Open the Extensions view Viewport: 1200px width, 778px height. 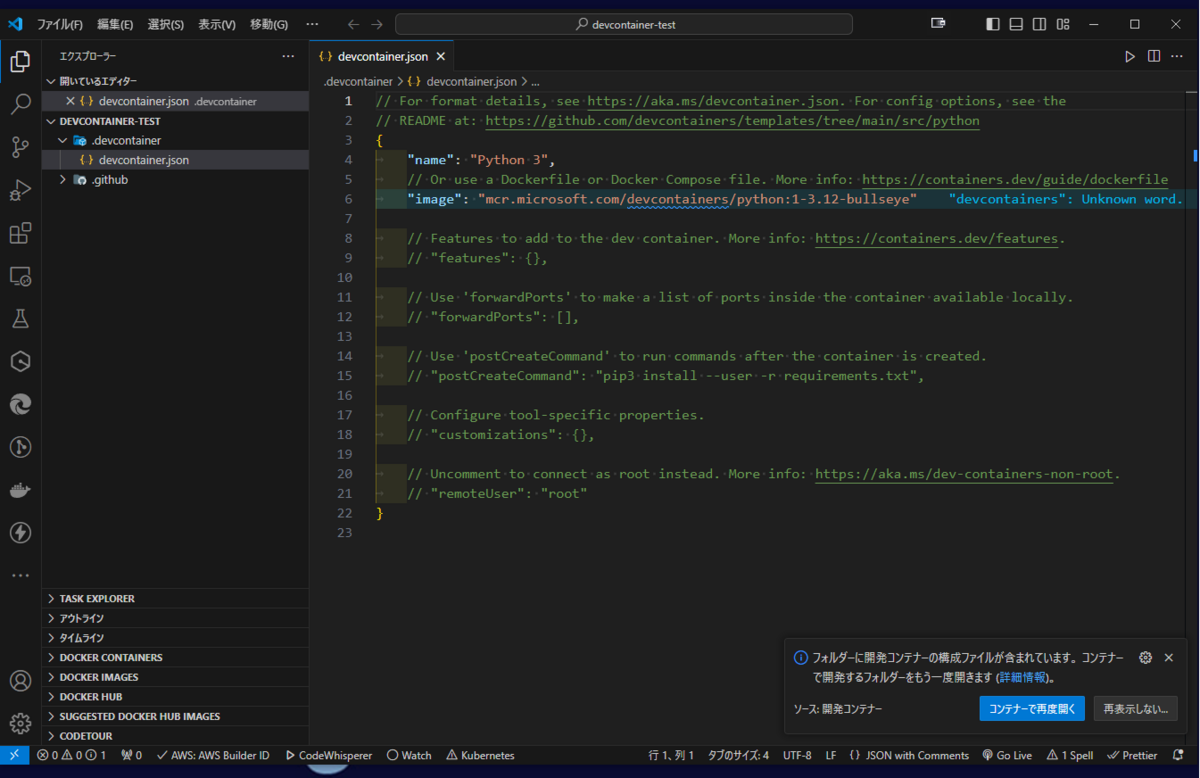pos(20,232)
